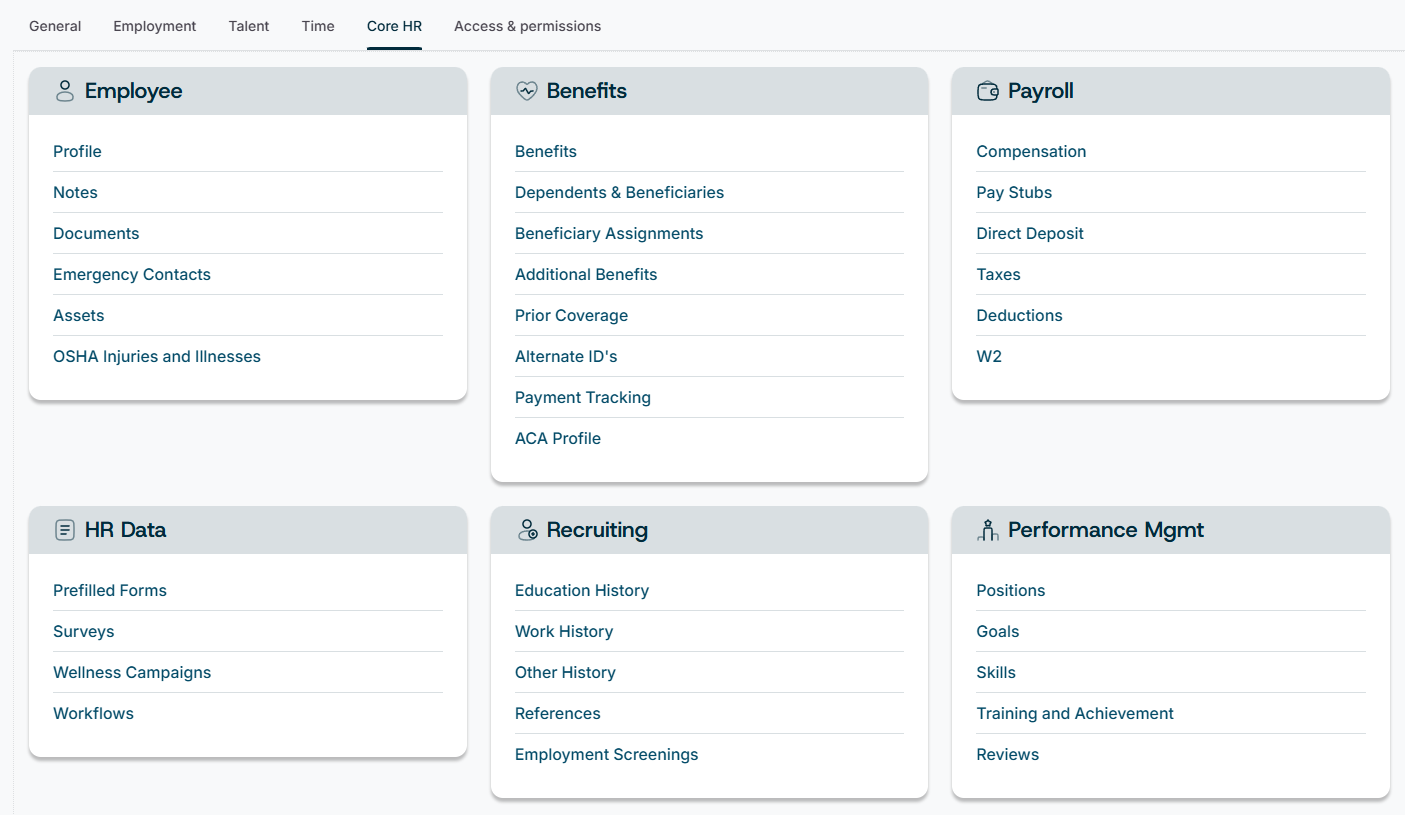Click the Performance Mgmt icon

click(x=988, y=530)
